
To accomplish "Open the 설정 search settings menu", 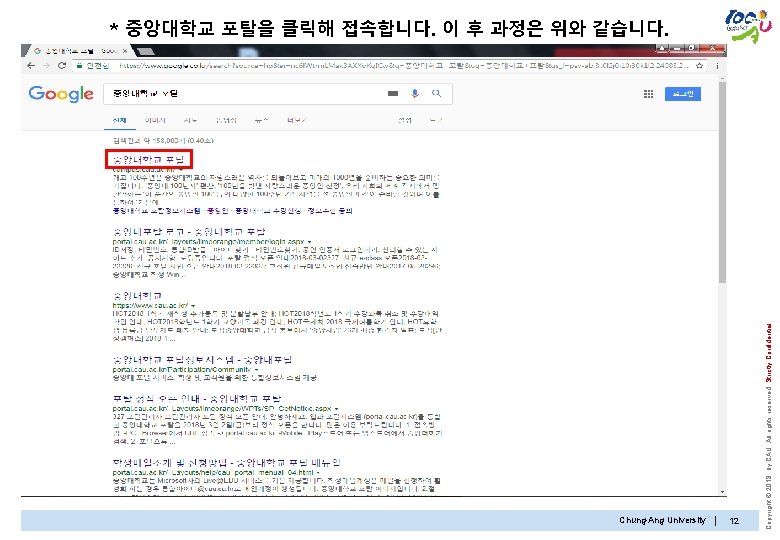I will (x=405, y=120).
